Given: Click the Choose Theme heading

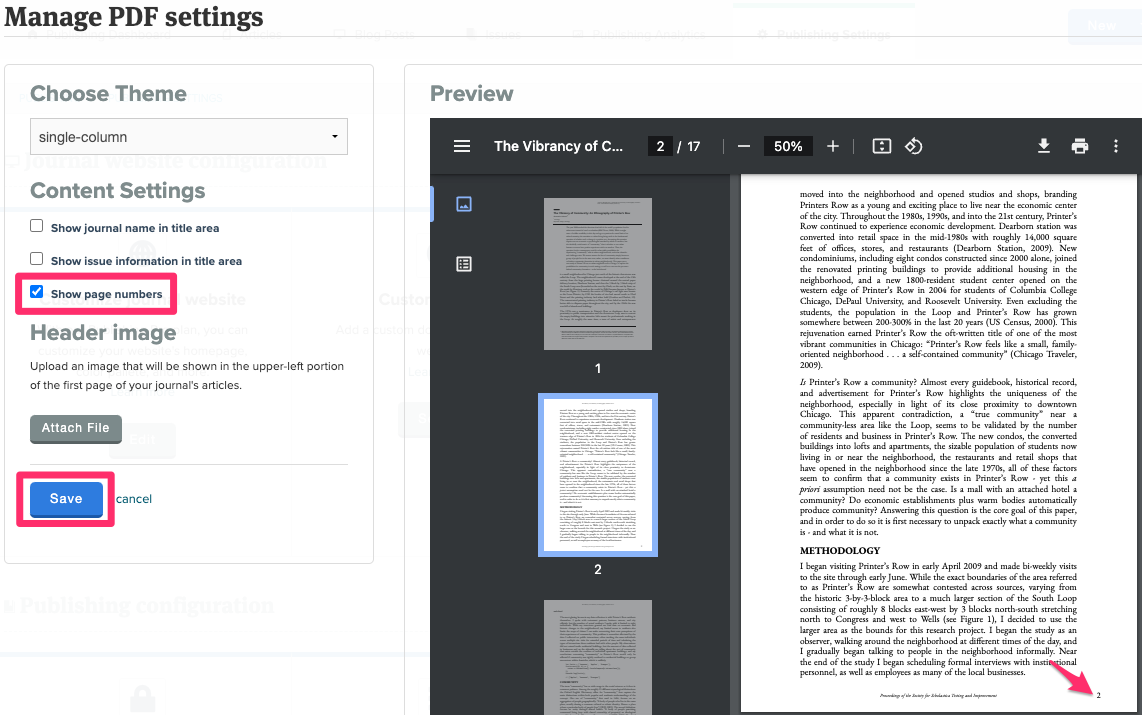Looking at the screenshot, I should [109, 94].
